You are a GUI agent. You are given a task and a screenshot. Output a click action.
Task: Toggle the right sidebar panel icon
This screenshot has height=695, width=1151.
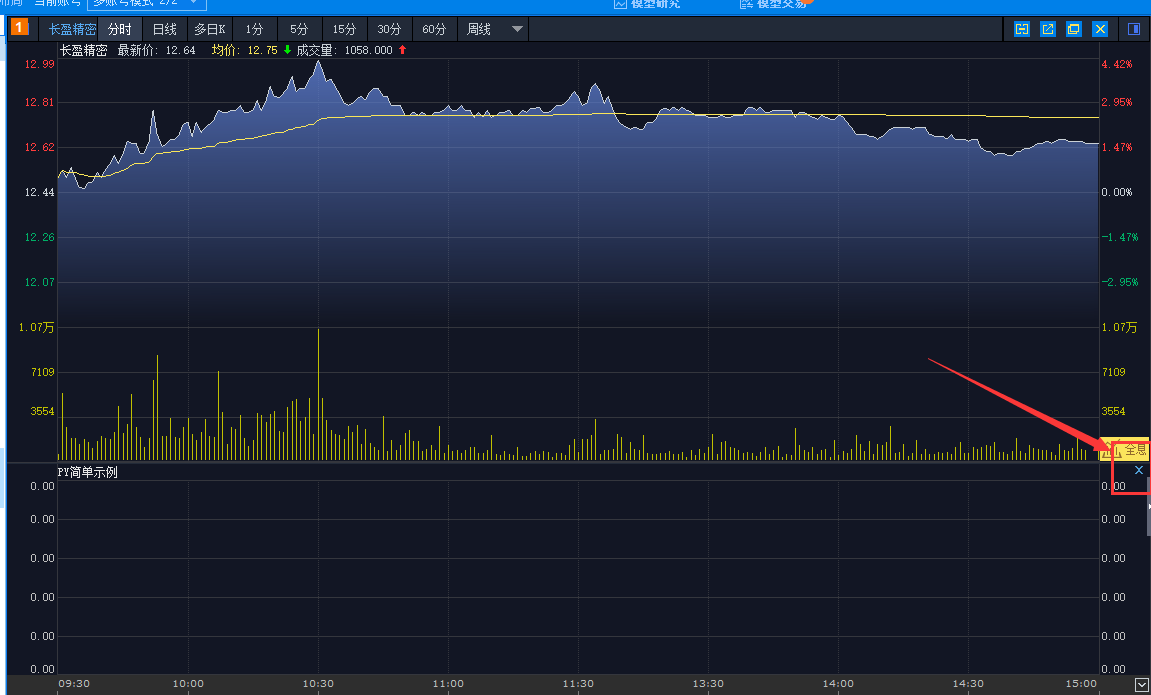pyautogui.click(x=1134, y=29)
